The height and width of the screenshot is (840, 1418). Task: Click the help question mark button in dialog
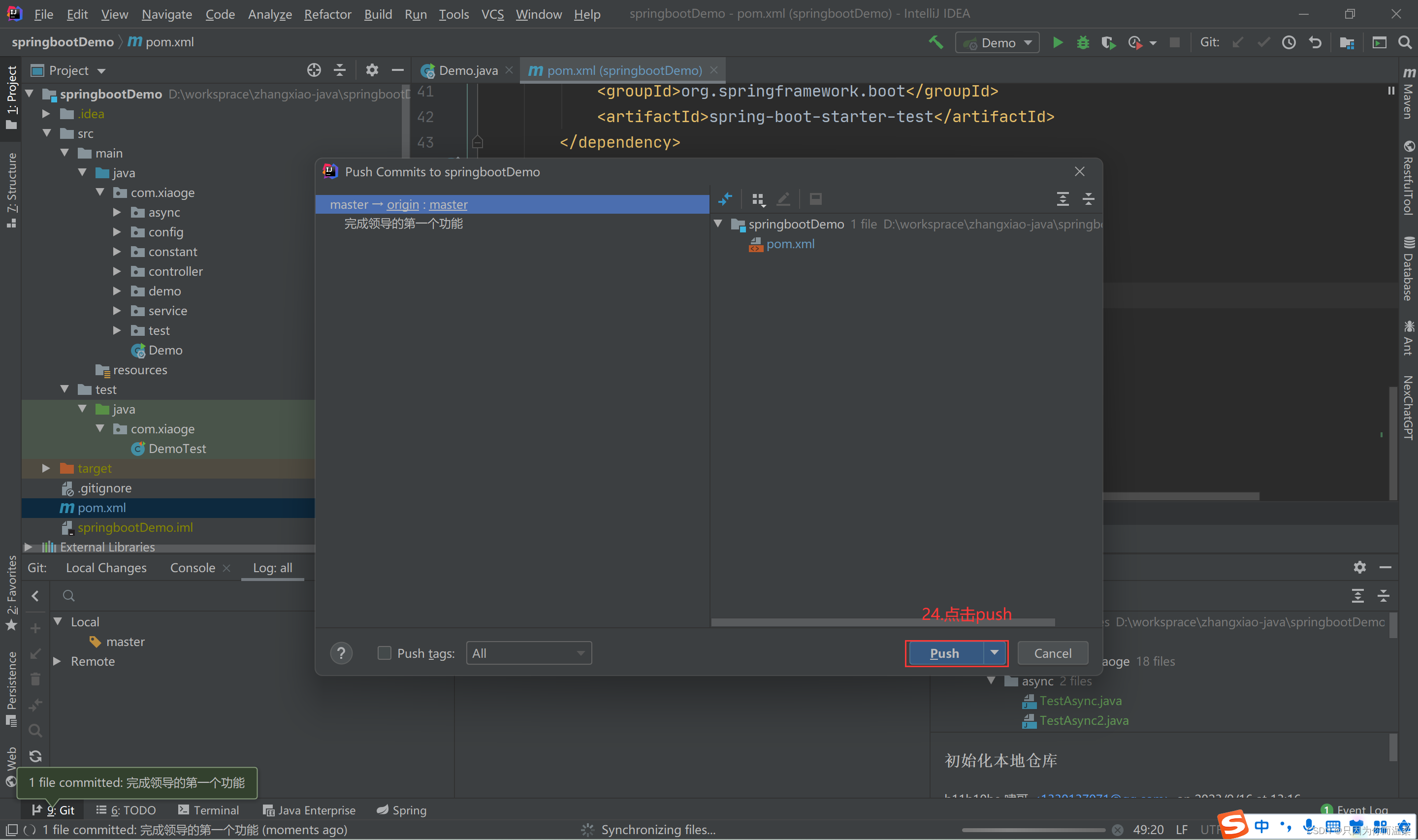click(x=341, y=653)
